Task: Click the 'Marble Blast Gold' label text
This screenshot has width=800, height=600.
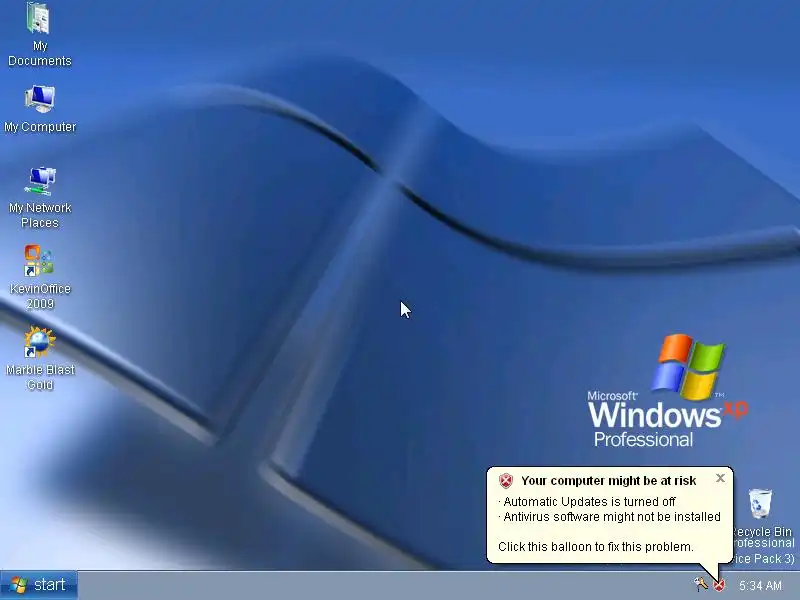Action: coord(40,377)
